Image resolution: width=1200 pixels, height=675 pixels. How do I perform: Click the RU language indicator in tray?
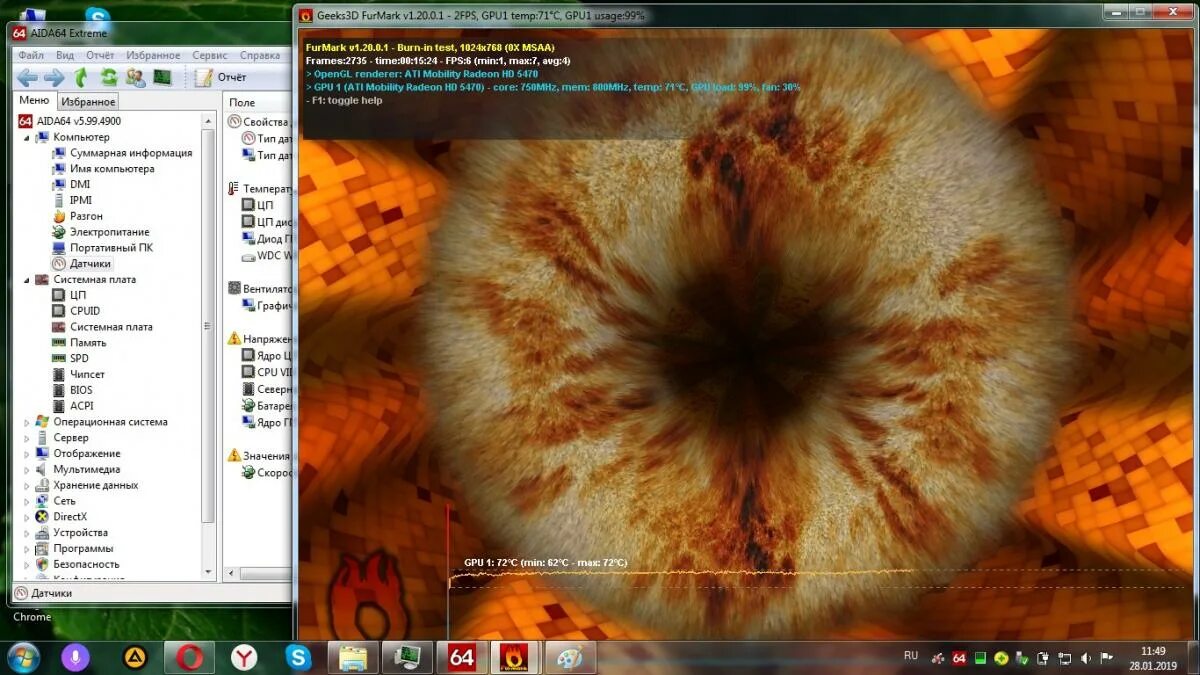(x=911, y=656)
